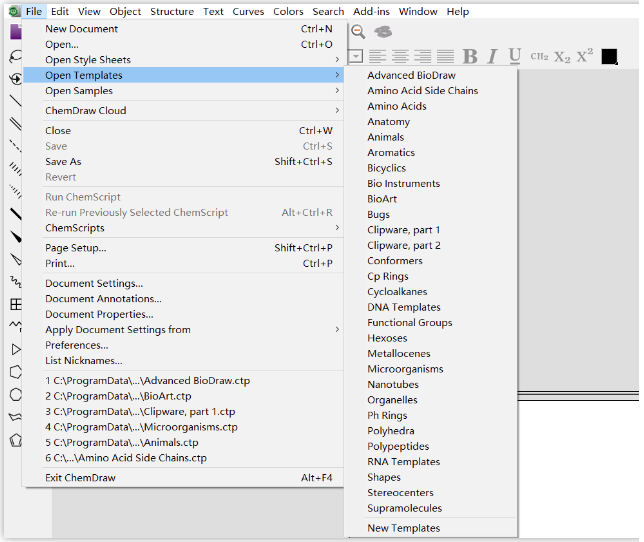This screenshot has width=644, height=542.
Task: Select the Structure Perspective tool
Action: 16,78
